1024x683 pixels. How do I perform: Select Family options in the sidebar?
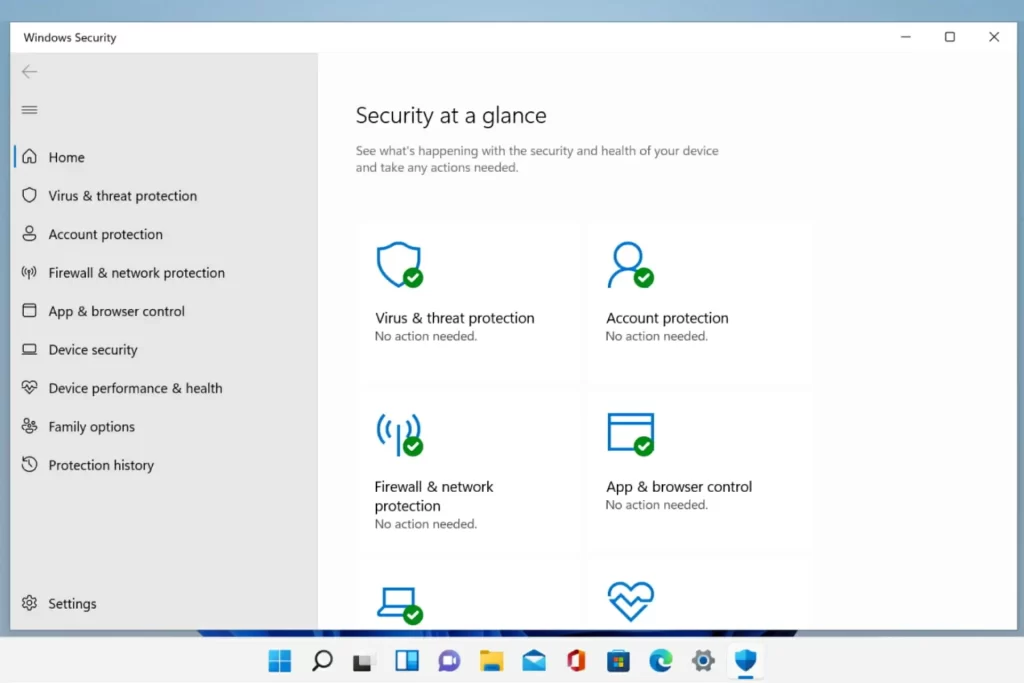pyautogui.click(x=91, y=427)
